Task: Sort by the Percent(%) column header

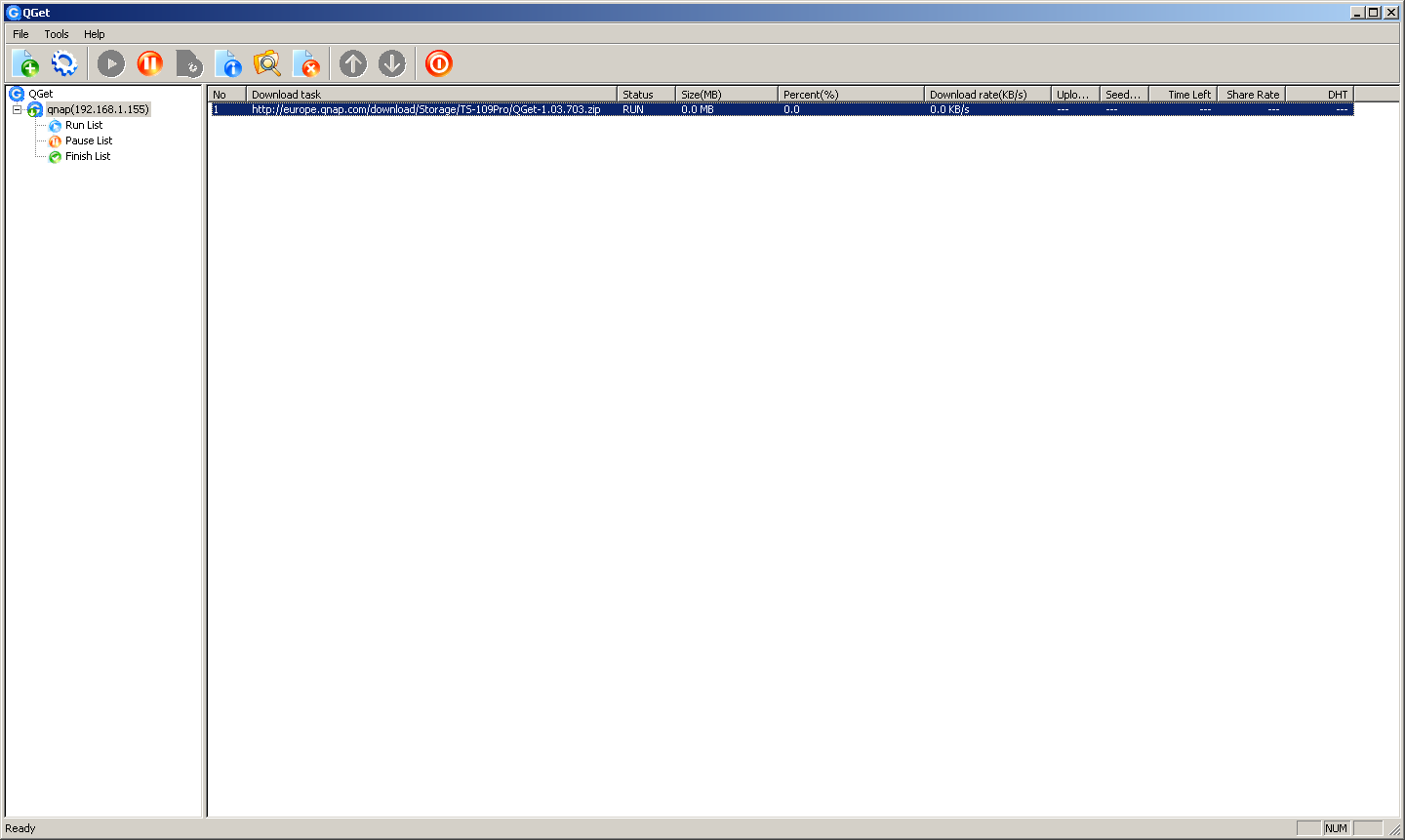Action: [851, 94]
